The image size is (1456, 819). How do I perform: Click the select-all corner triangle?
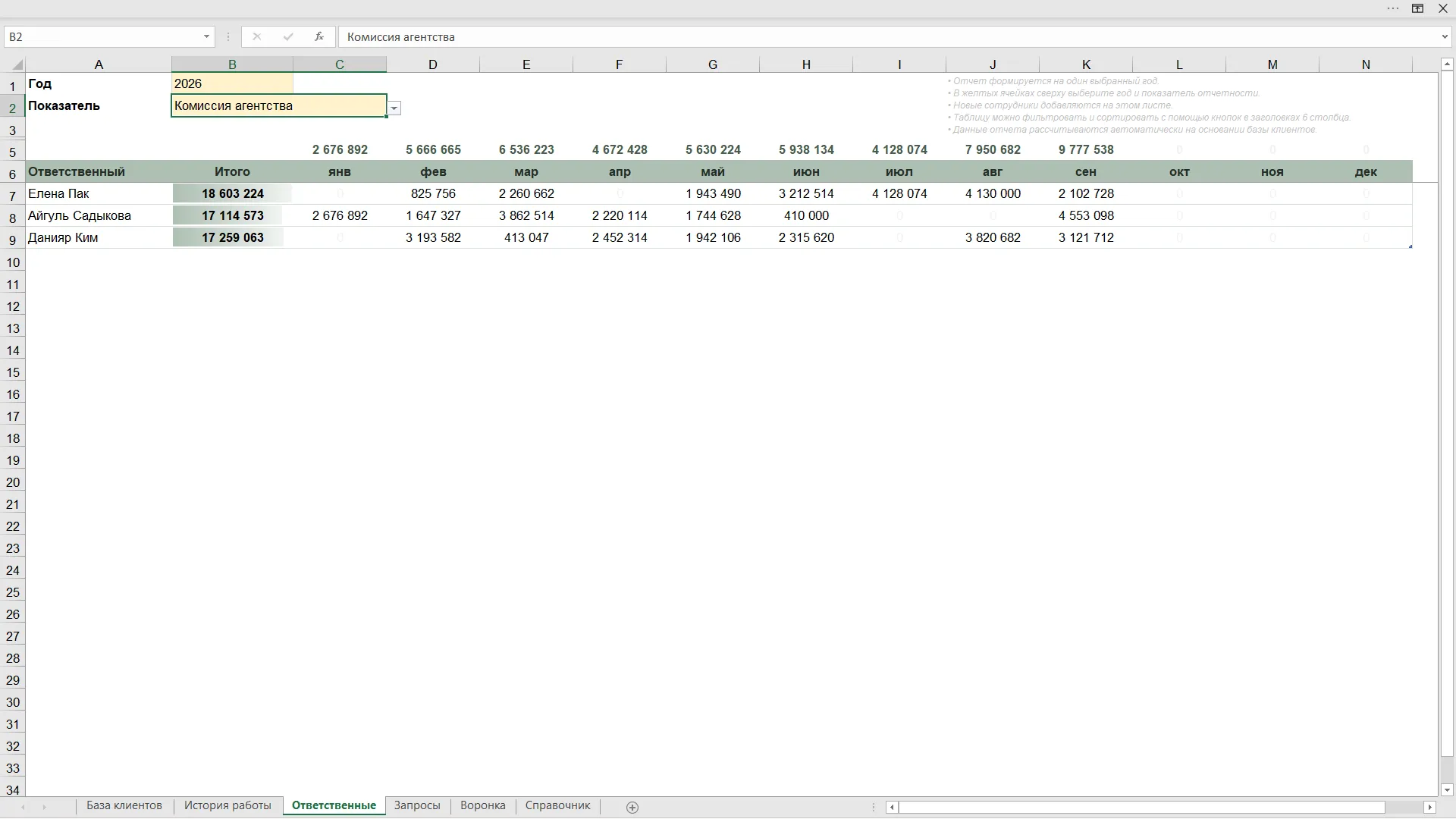click(x=17, y=65)
